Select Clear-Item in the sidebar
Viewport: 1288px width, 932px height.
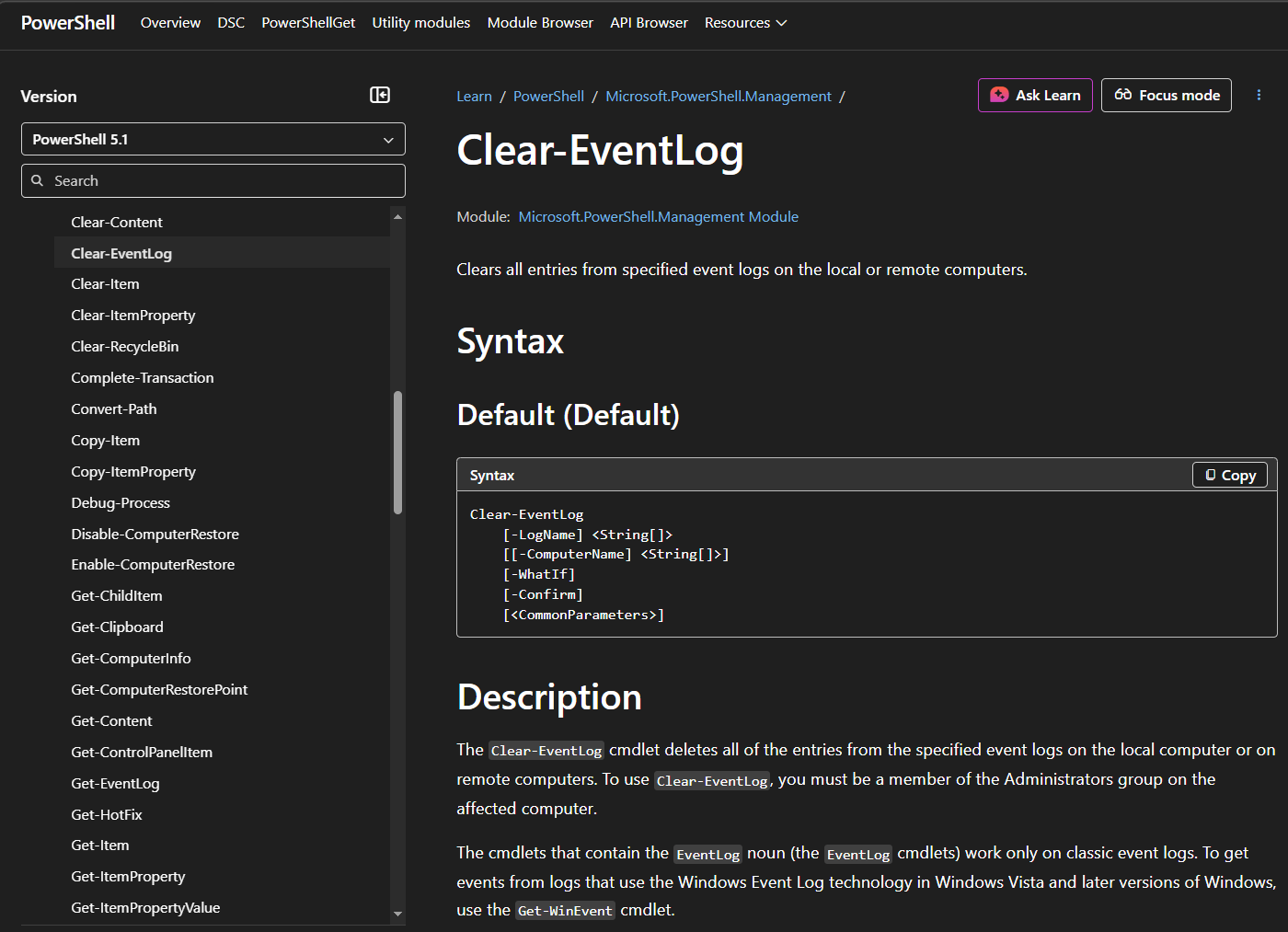tap(105, 284)
